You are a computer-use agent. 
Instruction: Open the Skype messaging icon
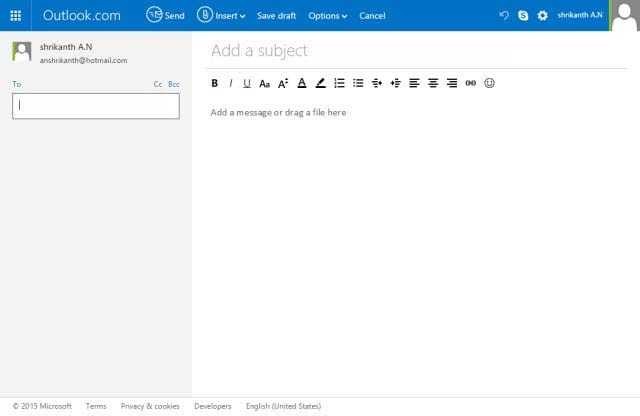(523, 16)
